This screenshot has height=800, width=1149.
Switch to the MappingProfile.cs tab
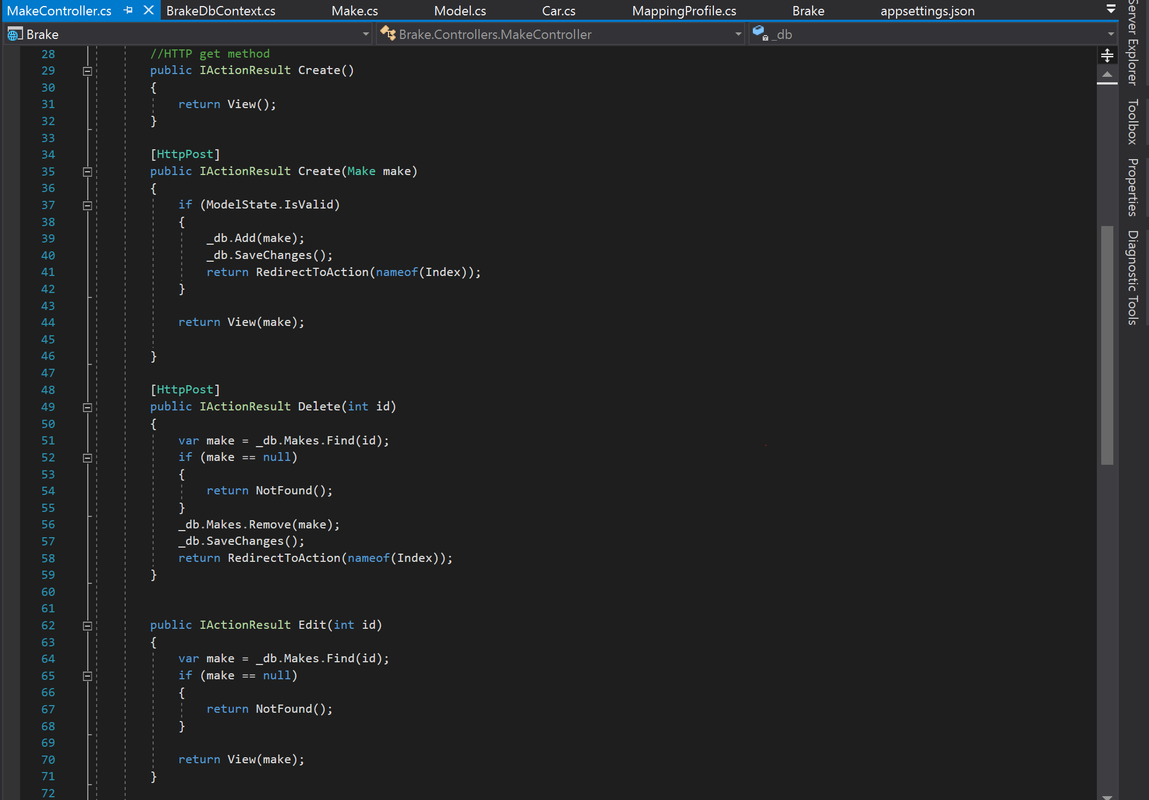coord(684,10)
